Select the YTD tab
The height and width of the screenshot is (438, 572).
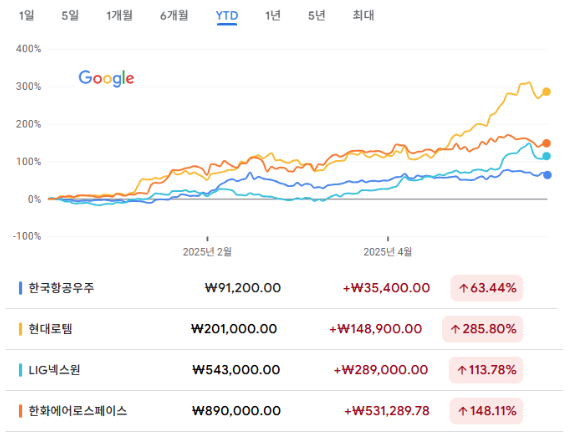point(227,16)
